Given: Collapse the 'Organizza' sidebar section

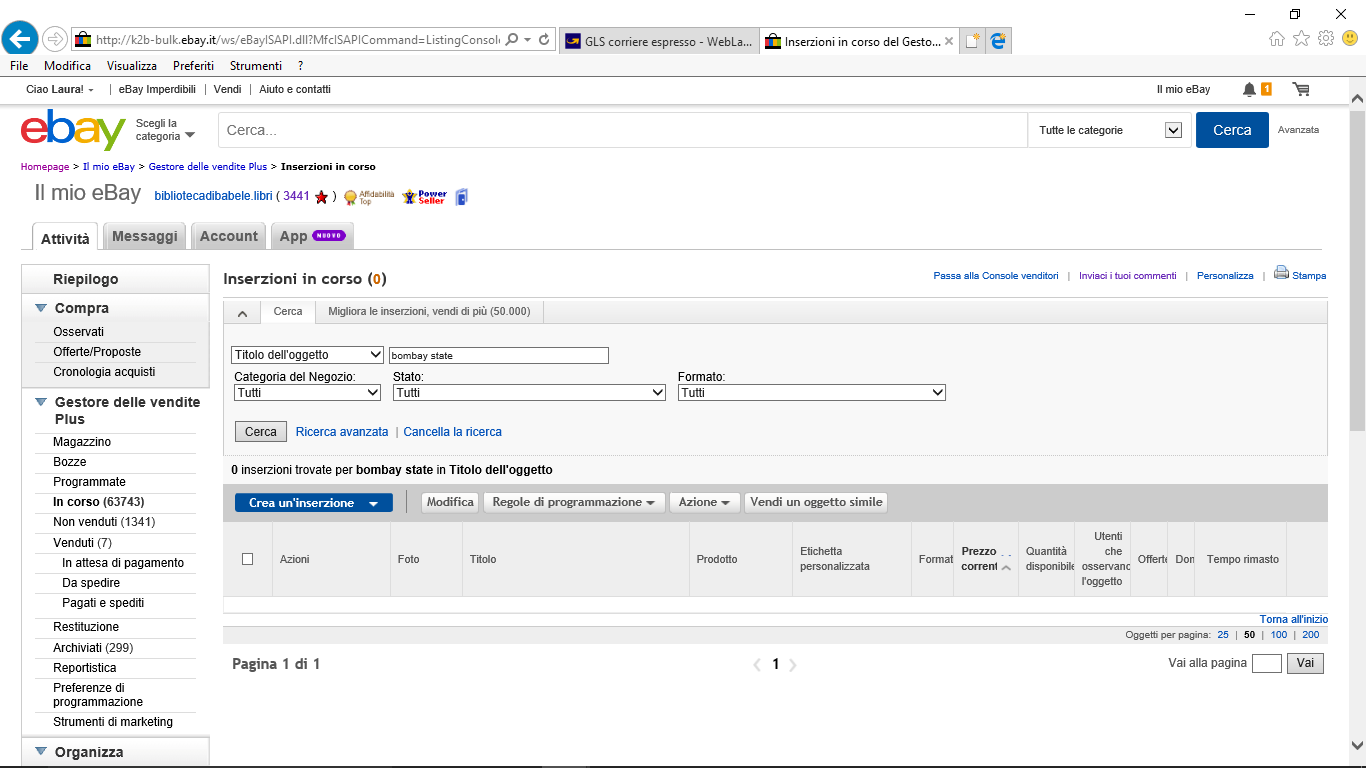Looking at the screenshot, I should (x=41, y=752).
